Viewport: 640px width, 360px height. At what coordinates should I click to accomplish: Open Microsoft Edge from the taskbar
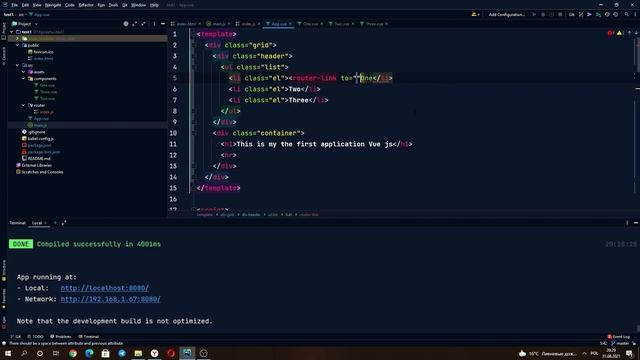[x=89, y=353]
